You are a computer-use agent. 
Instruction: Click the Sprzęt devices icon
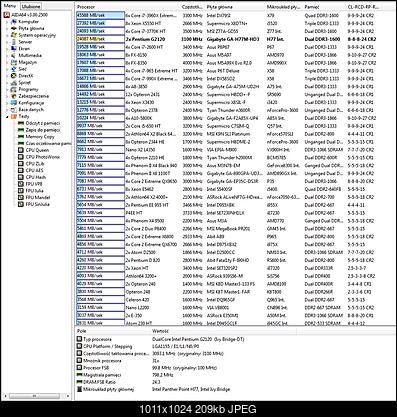click(14, 82)
